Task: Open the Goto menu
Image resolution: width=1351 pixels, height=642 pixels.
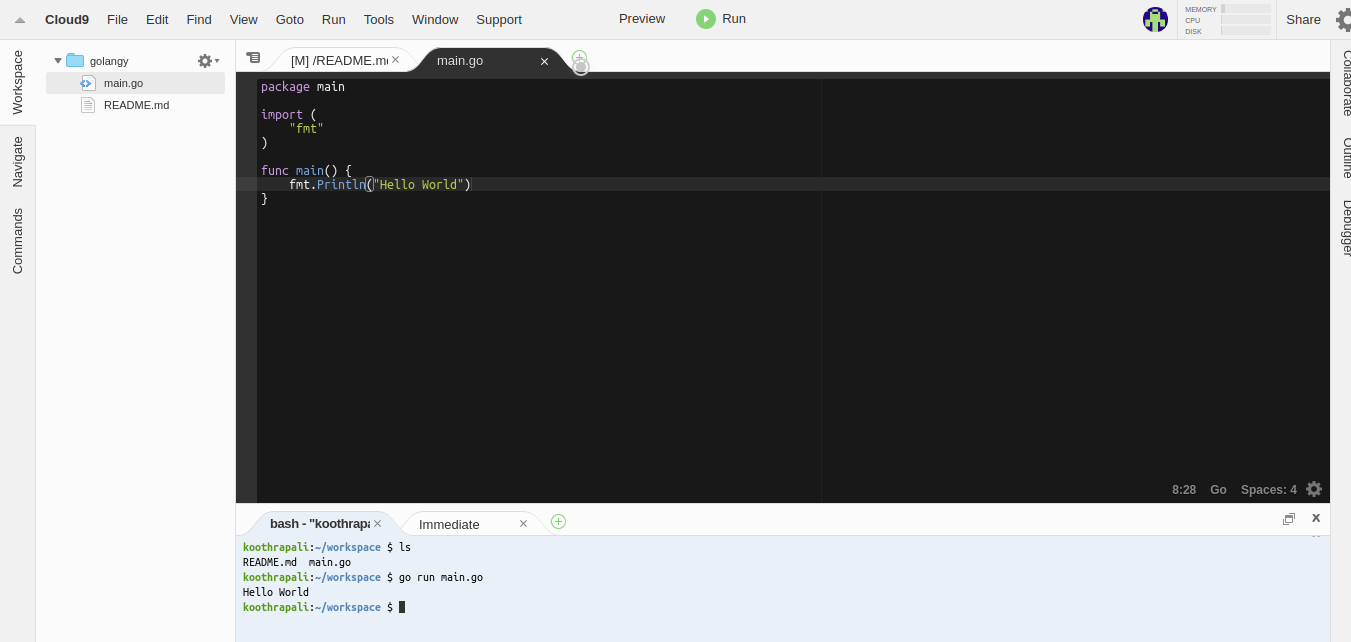Action: 289,19
